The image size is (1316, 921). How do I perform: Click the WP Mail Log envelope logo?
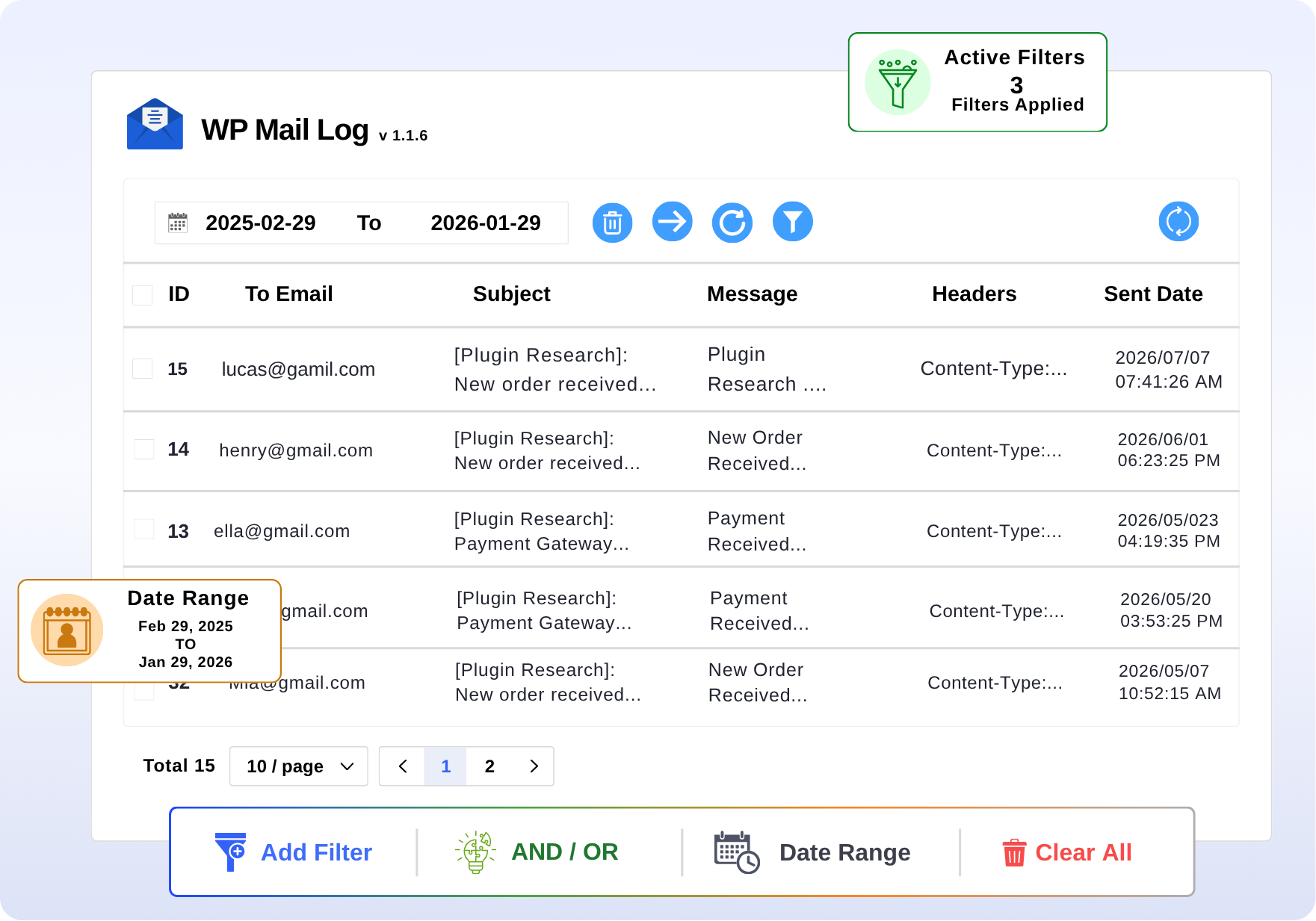[155, 124]
